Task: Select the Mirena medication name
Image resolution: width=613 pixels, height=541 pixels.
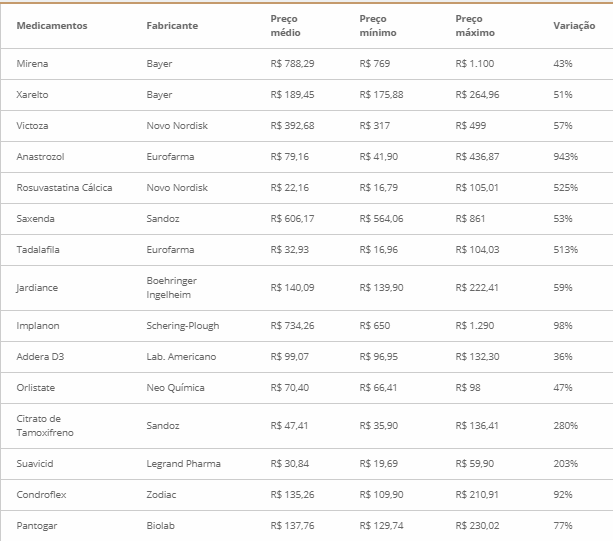Action: click(32, 64)
